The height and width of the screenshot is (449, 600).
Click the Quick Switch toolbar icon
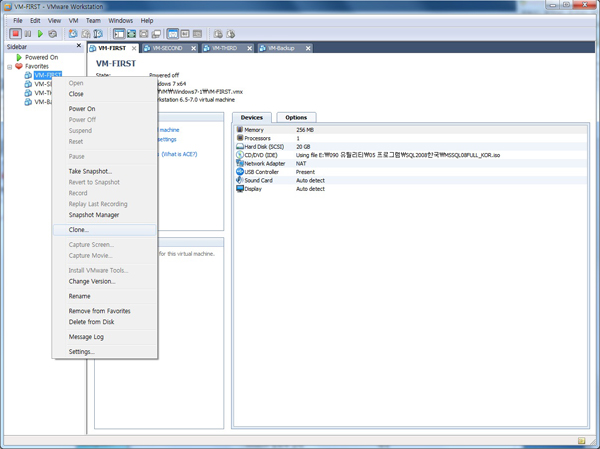(x=143, y=34)
